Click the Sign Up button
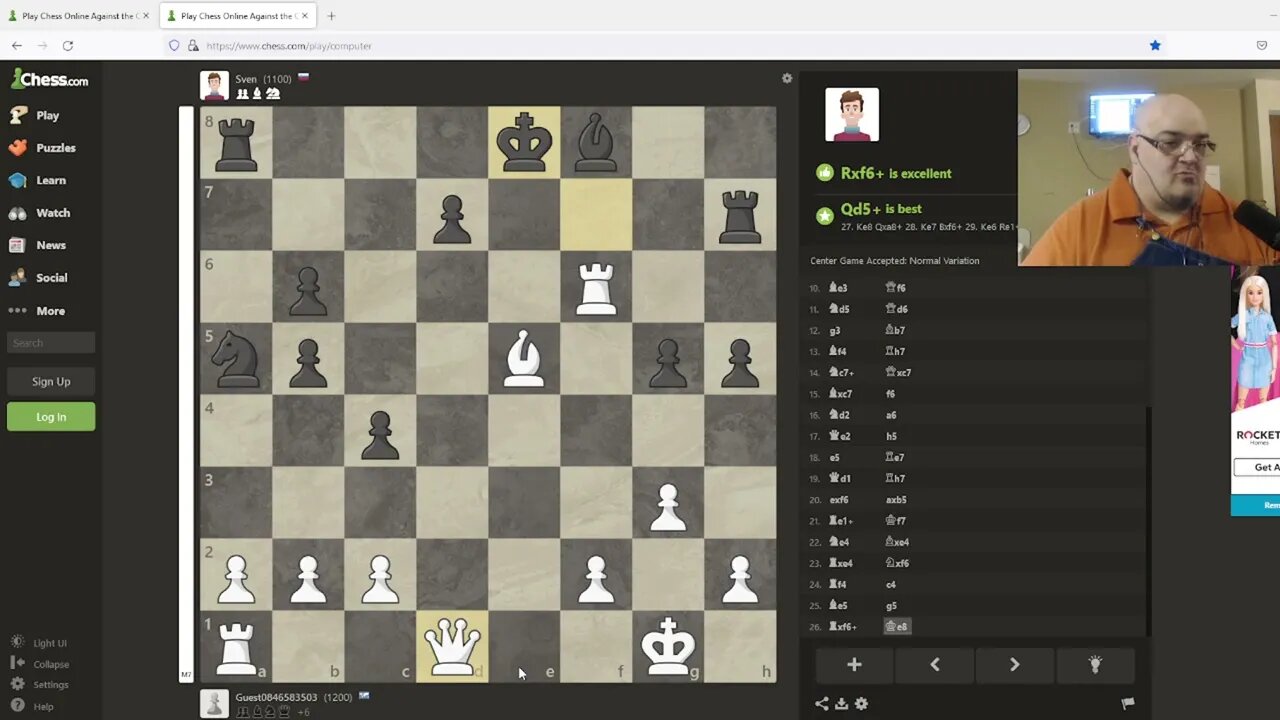1280x720 pixels. pos(51,381)
